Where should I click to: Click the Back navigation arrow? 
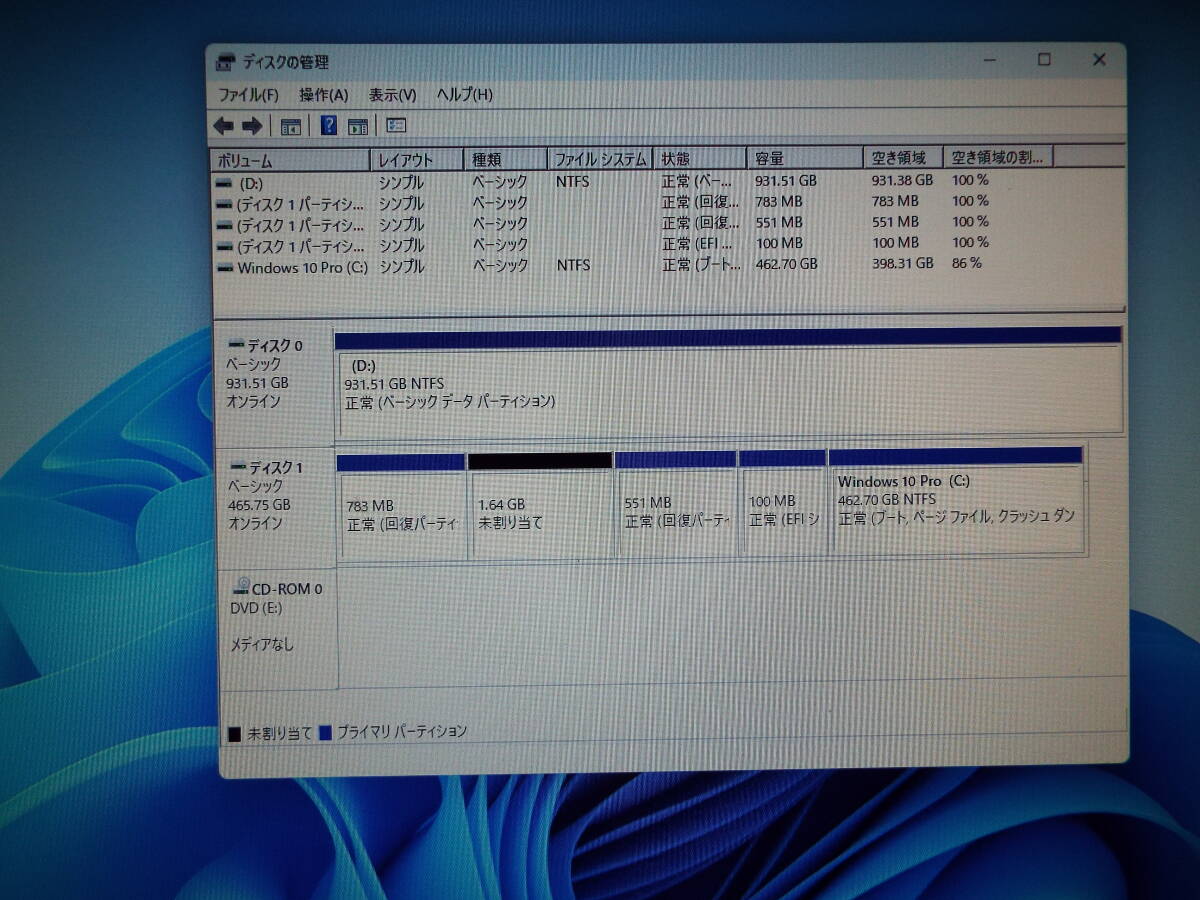click(x=225, y=125)
